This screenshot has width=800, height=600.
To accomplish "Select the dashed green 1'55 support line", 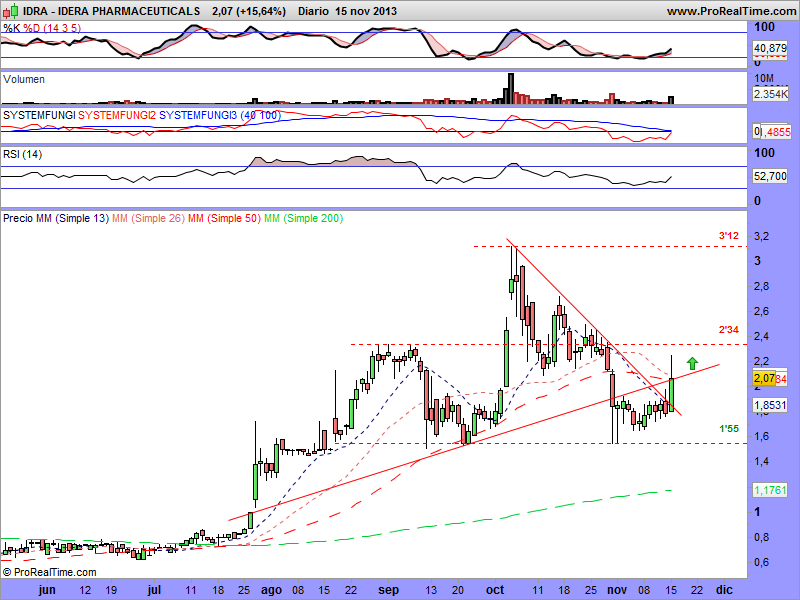I will click(x=541, y=443).
